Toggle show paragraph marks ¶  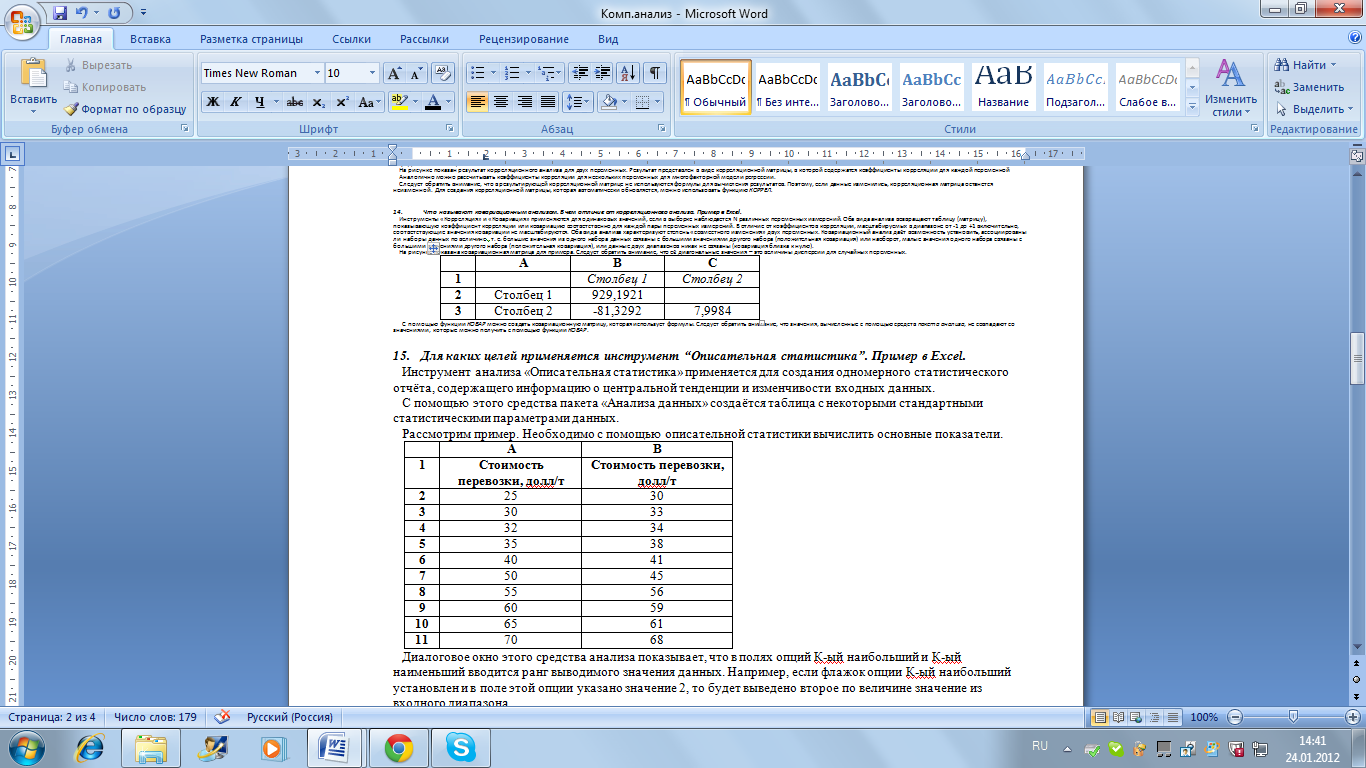tap(655, 73)
